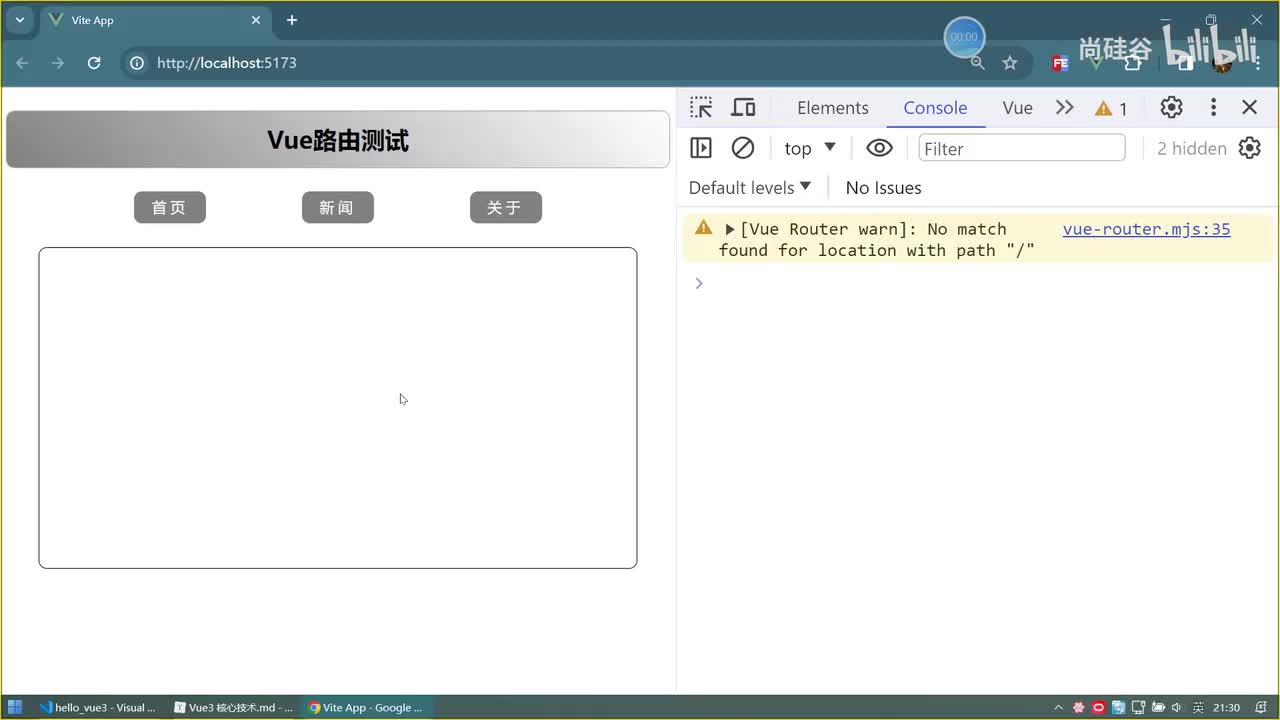The height and width of the screenshot is (720, 1280).
Task: Click the 关于 navigation button
Action: pyautogui.click(x=506, y=207)
